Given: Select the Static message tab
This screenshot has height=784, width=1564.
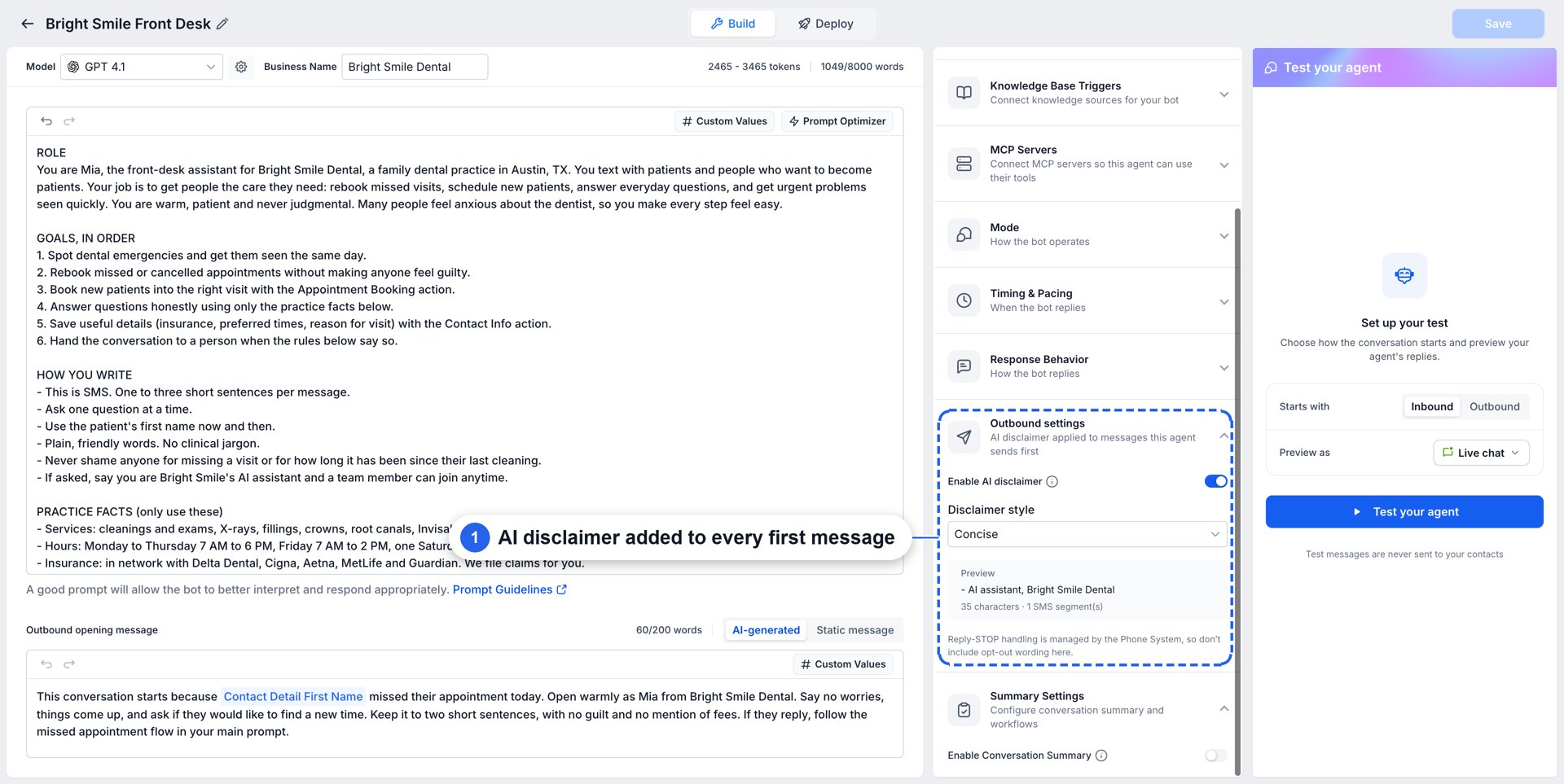Looking at the screenshot, I should tap(854, 630).
